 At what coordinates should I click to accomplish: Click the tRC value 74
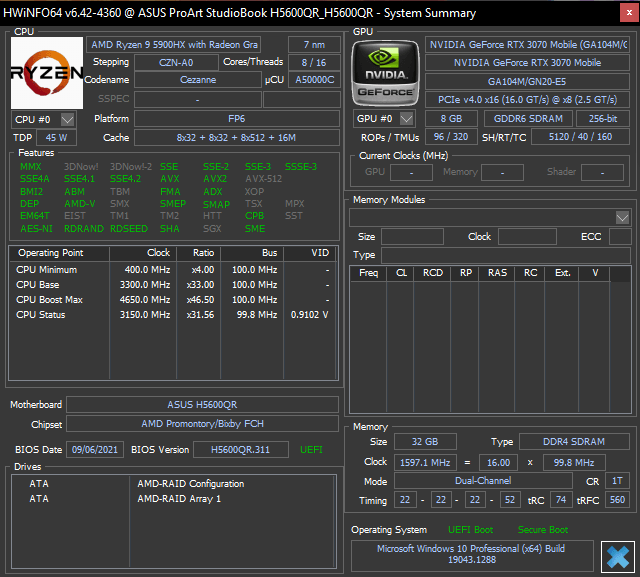(561, 500)
